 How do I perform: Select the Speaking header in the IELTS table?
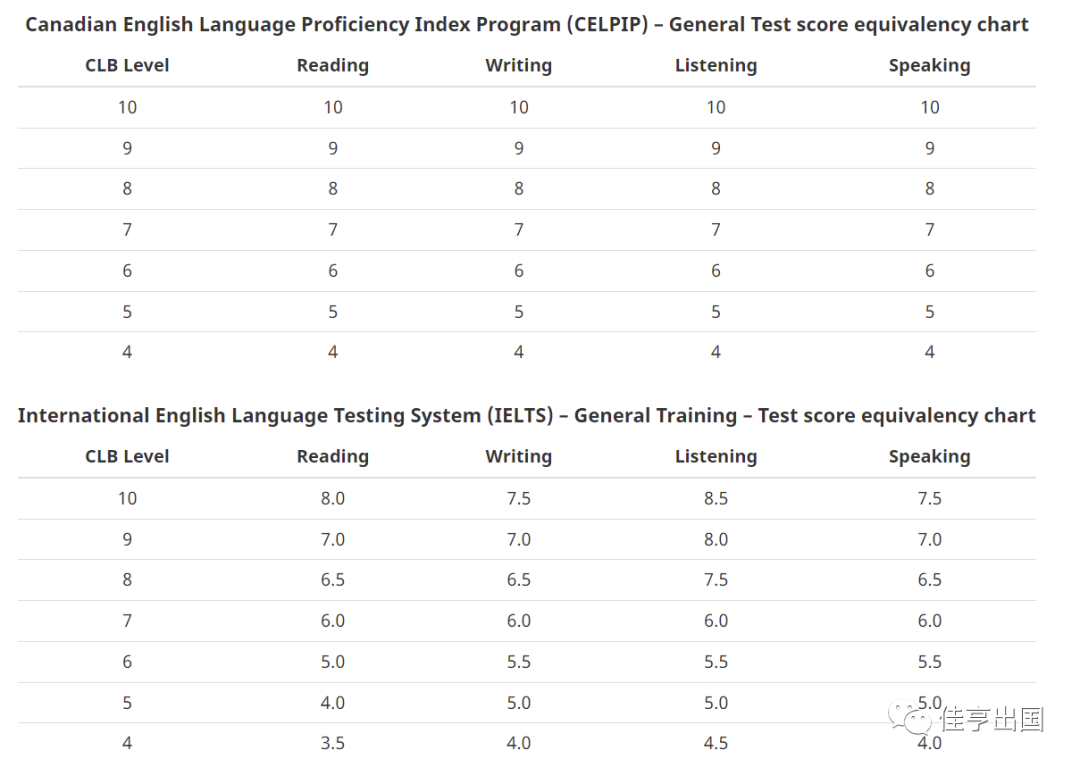(929, 456)
